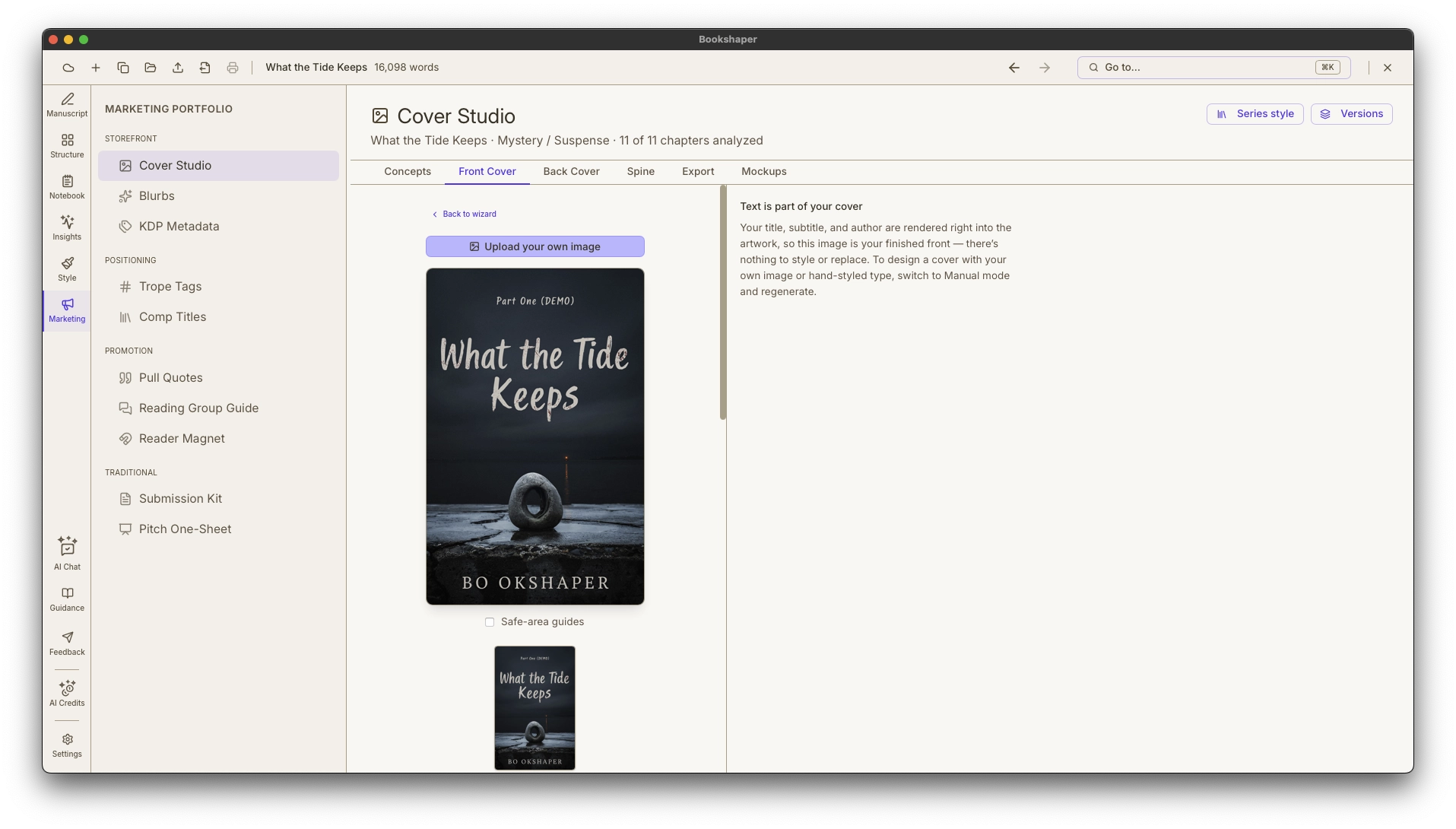Open the Spine tab
Image resolution: width=1456 pixels, height=829 pixels.
(641, 172)
